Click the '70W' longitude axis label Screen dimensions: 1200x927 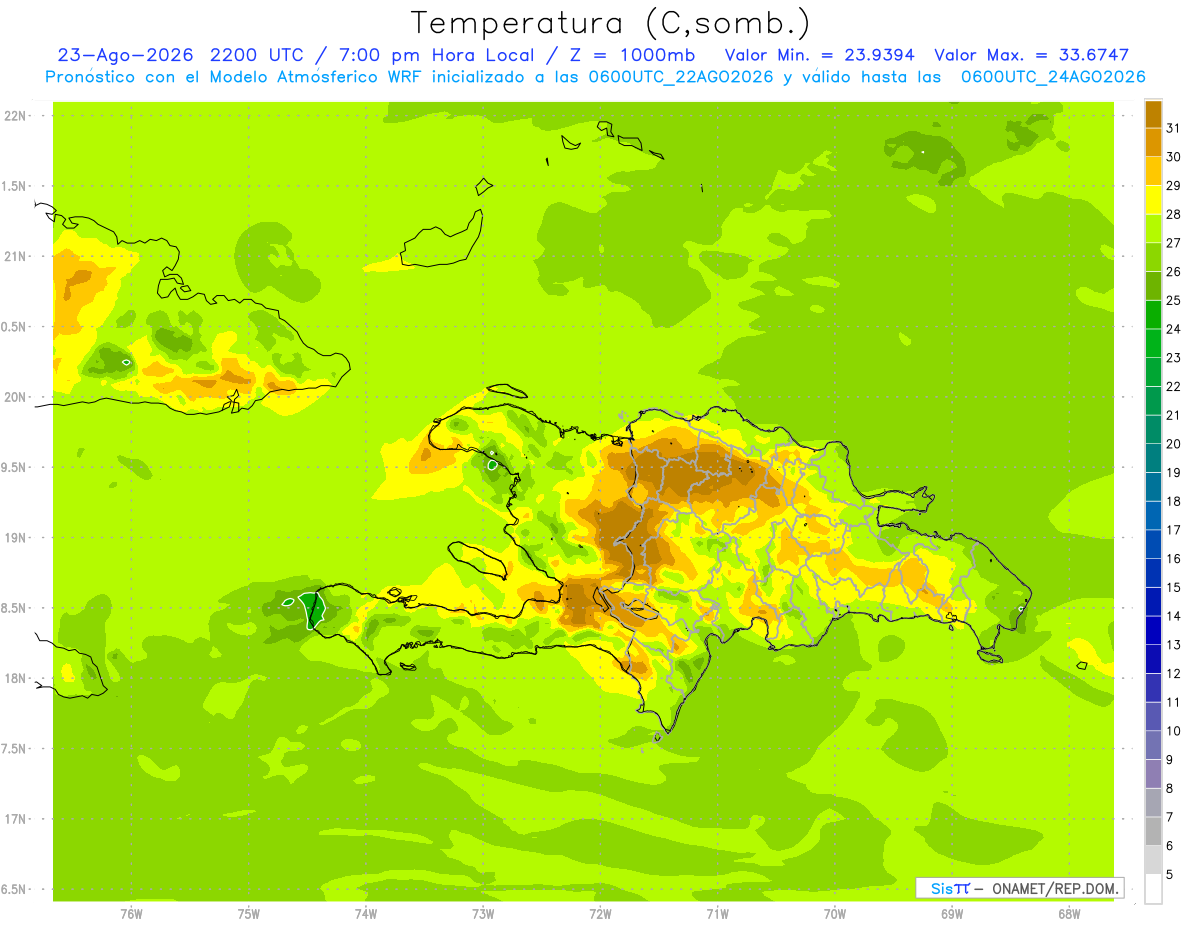835,913
